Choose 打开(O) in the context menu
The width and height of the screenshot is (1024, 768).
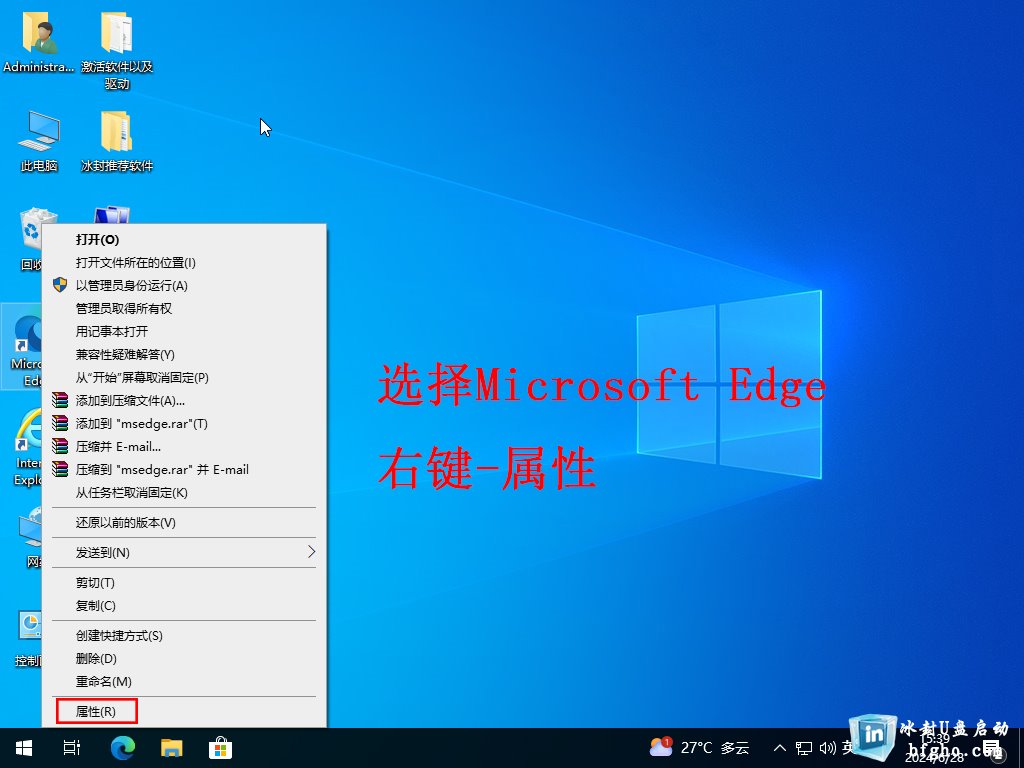tap(184, 240)
